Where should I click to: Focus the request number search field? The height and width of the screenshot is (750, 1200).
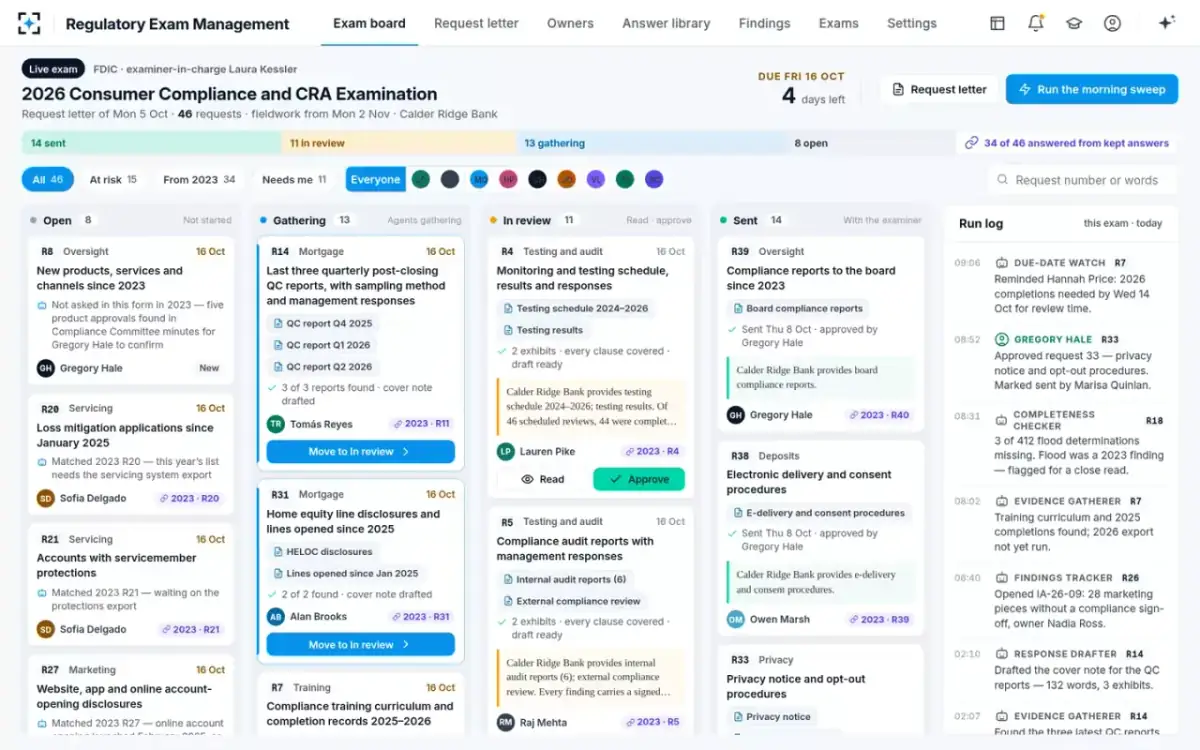(x=1083, y=180)
